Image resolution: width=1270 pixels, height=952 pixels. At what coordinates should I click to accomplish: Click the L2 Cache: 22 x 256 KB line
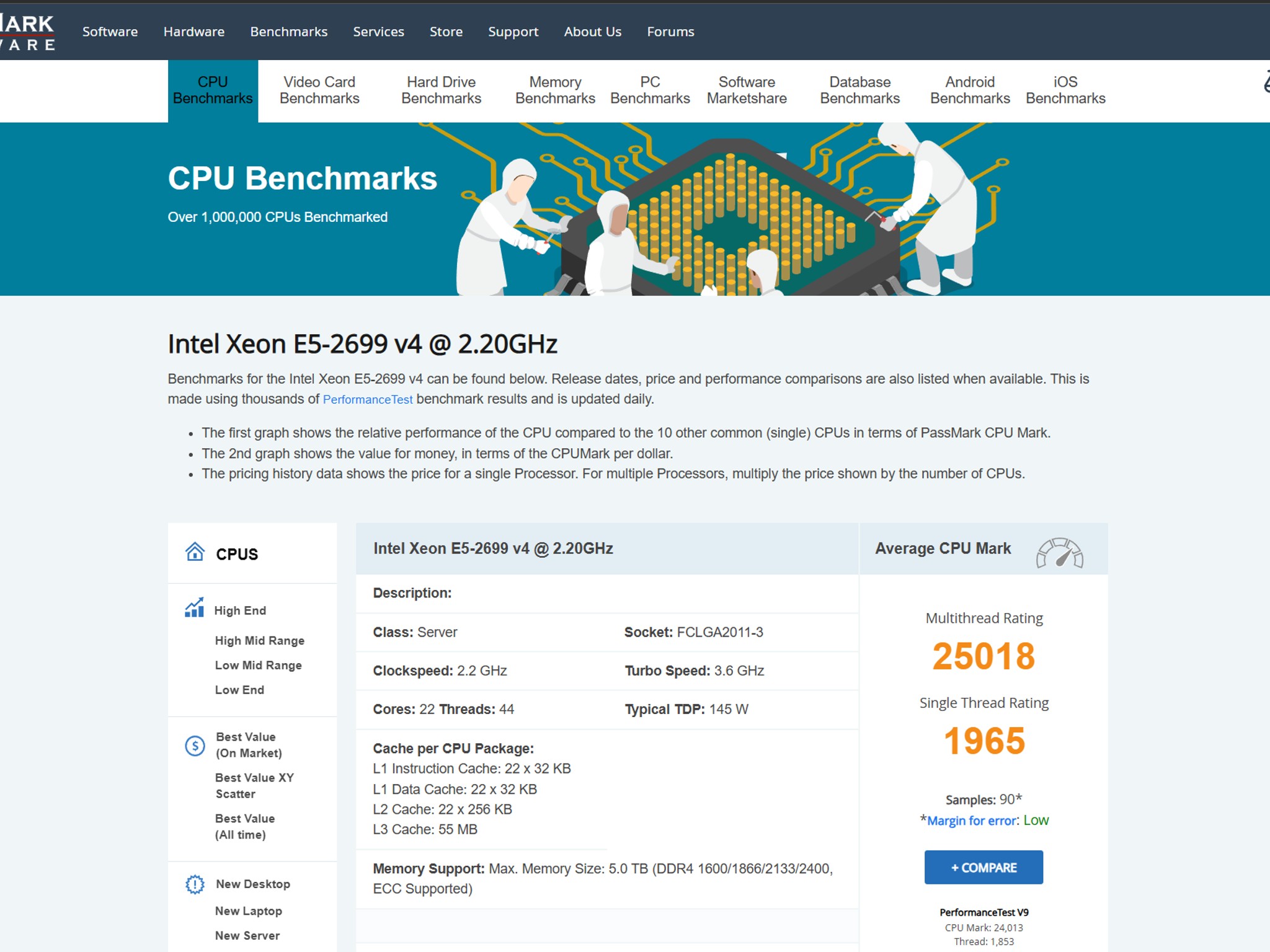(x=442, y=809)
